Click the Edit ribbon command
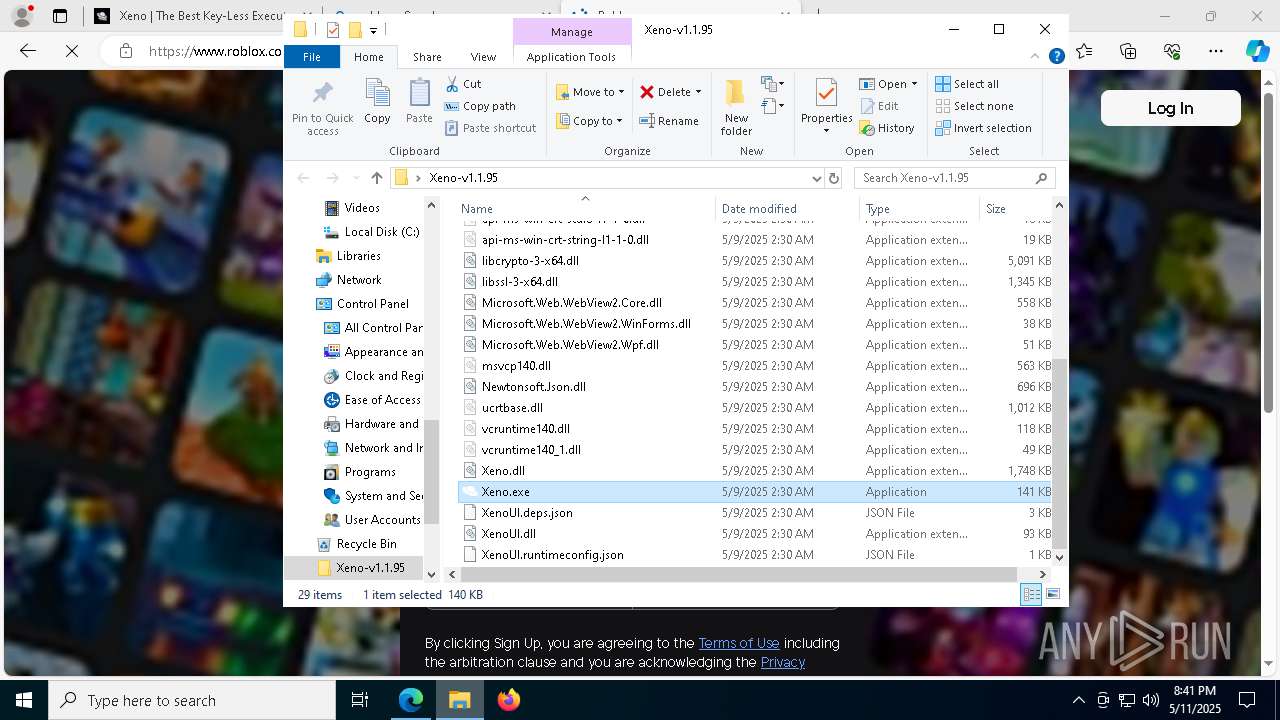The image size is (1280, 720). 879,106
